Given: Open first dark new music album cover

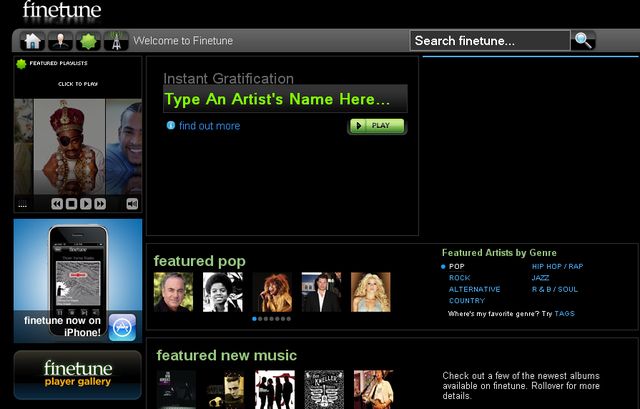Looking at the screenshot, I should click(176, 389).
